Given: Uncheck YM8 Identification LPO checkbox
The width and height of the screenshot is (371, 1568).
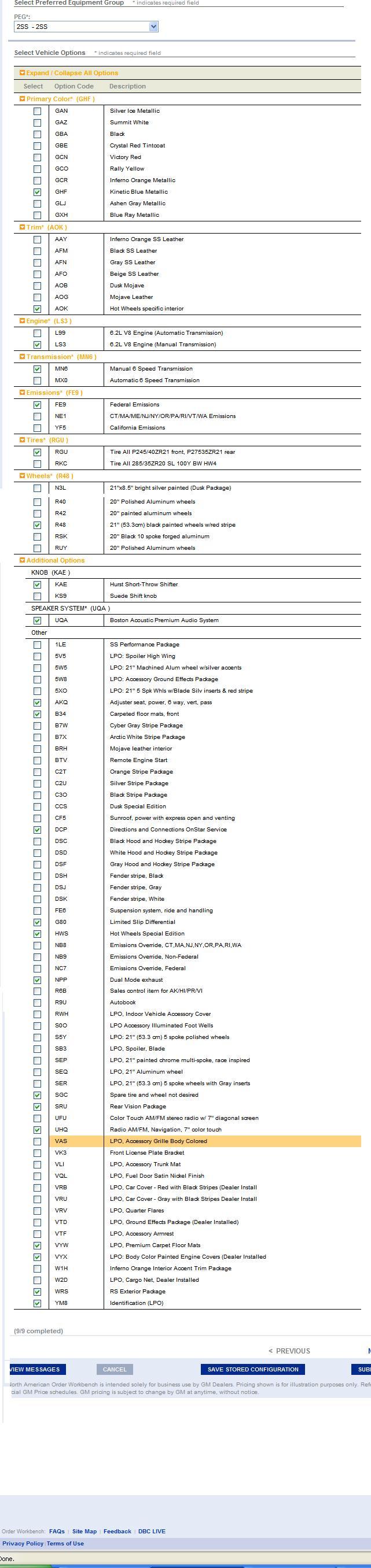Looking at the screenshot, I should point(37,1303).
